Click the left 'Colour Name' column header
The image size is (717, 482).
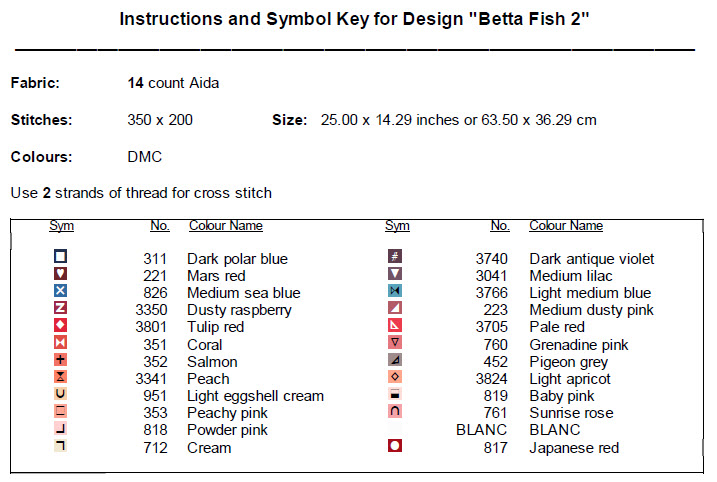[x=226, y=226]
